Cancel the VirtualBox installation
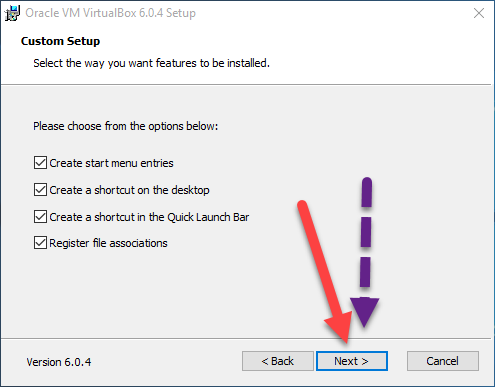 [443, 361]
